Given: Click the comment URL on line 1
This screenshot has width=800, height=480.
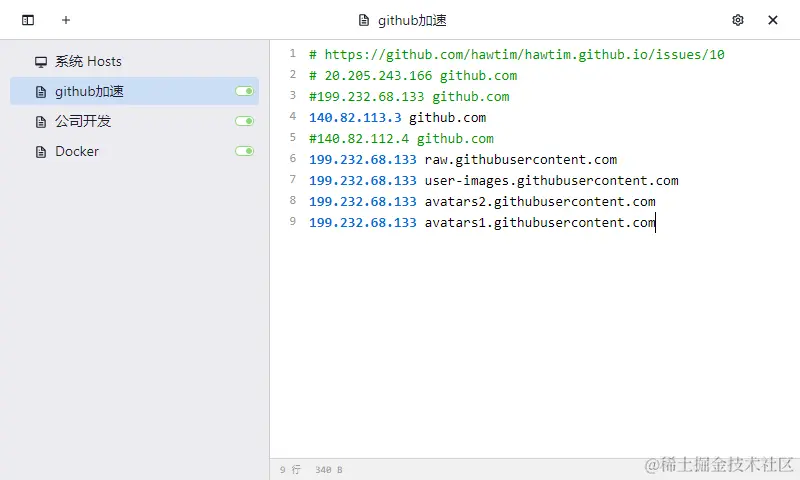Looking at the screenshot, I should (x=524, y=55).
